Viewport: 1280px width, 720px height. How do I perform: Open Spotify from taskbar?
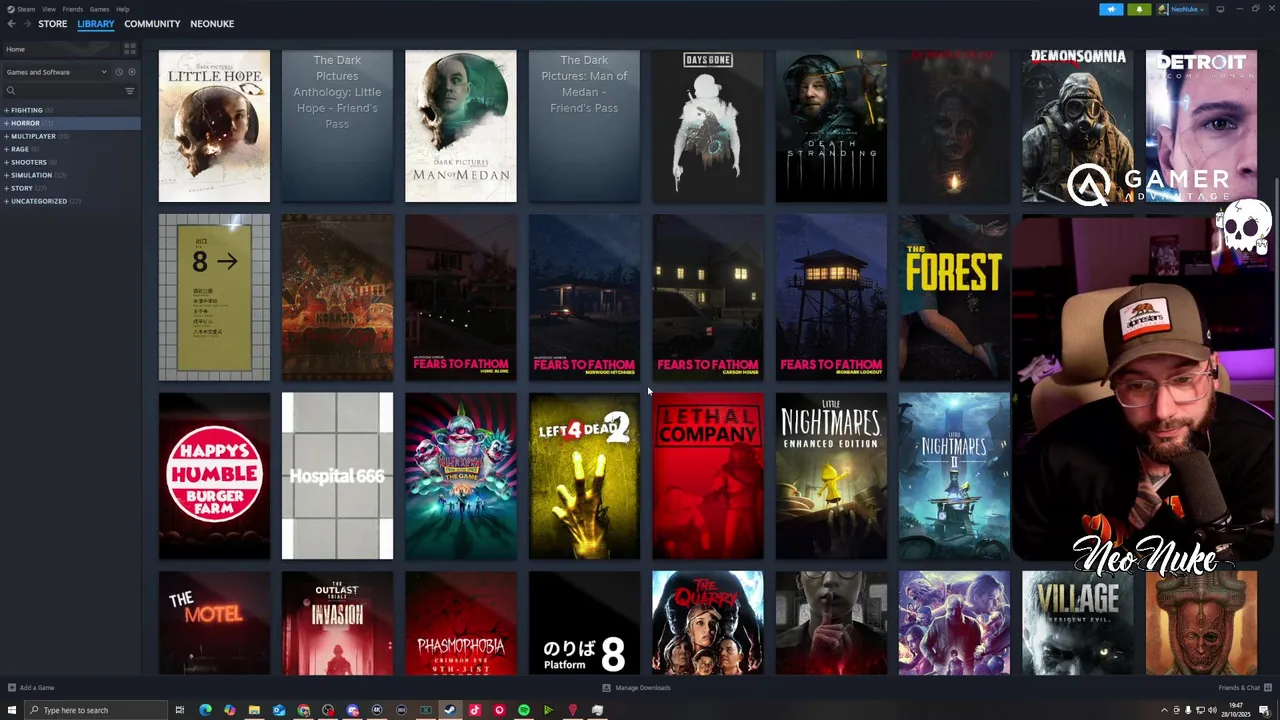tap(524, 710)
